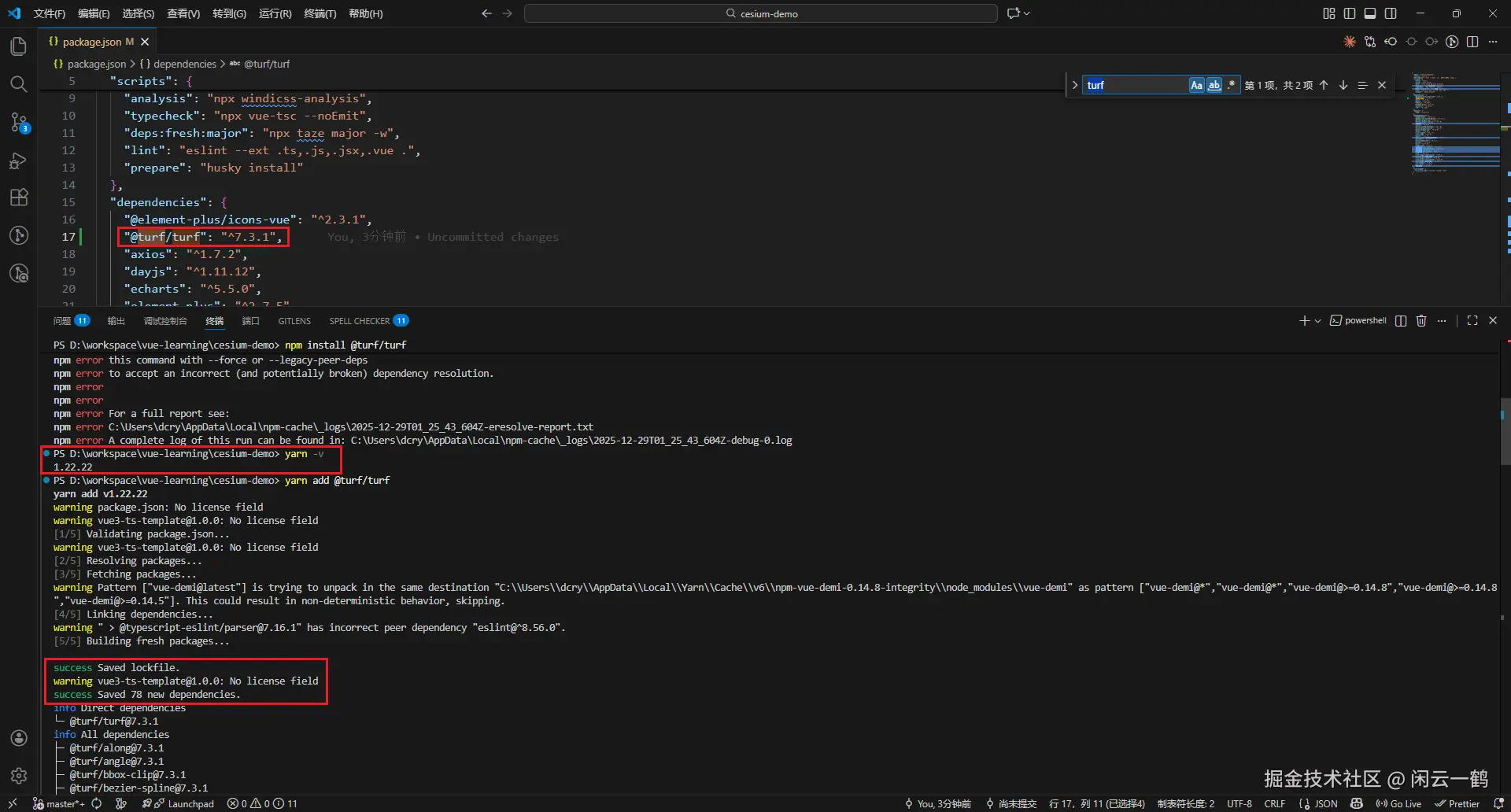
Task: Open the Explorer view in activity bar
Action: (x=19, y=46)
